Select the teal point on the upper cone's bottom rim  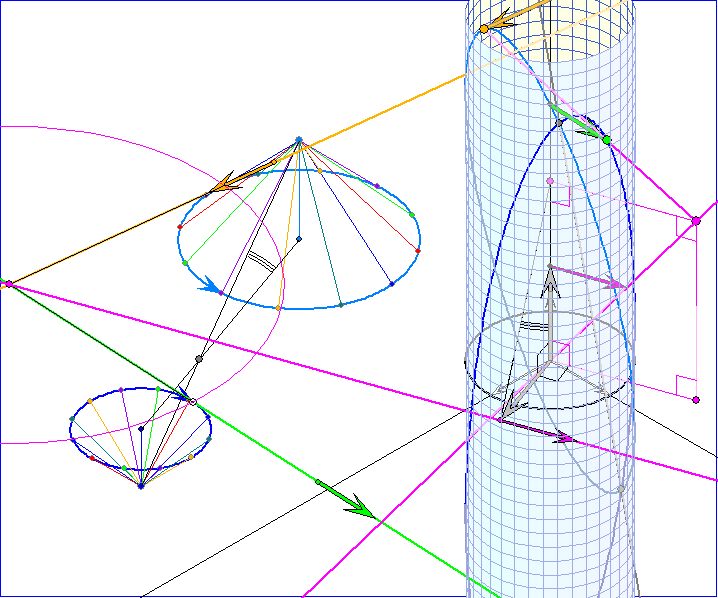[341, 305]
